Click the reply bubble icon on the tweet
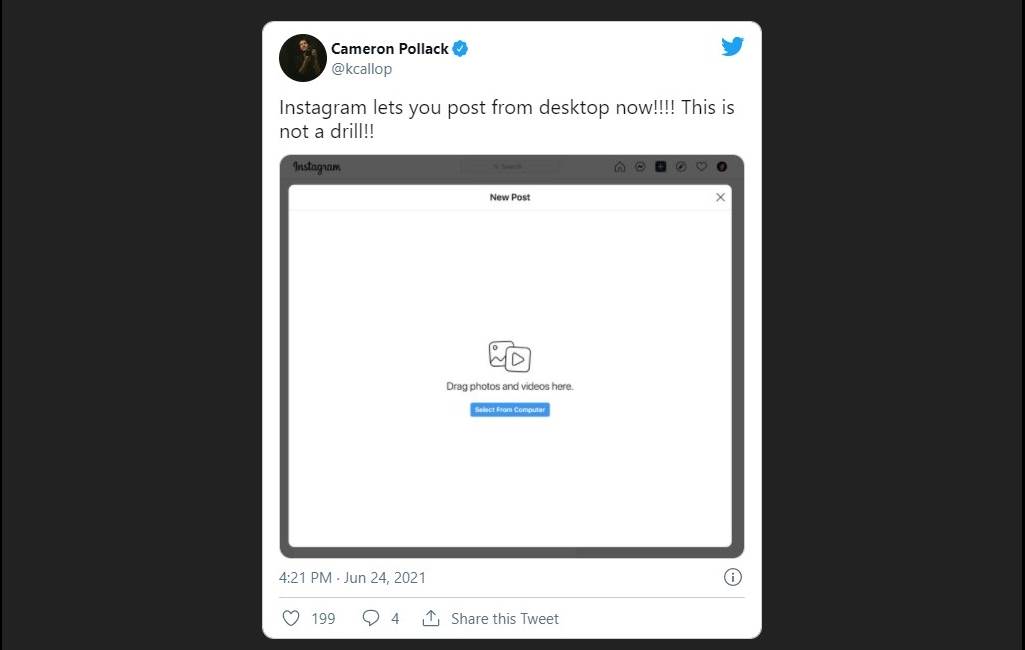This screenshot has width=1025, height=650. [x=371, y=618]
